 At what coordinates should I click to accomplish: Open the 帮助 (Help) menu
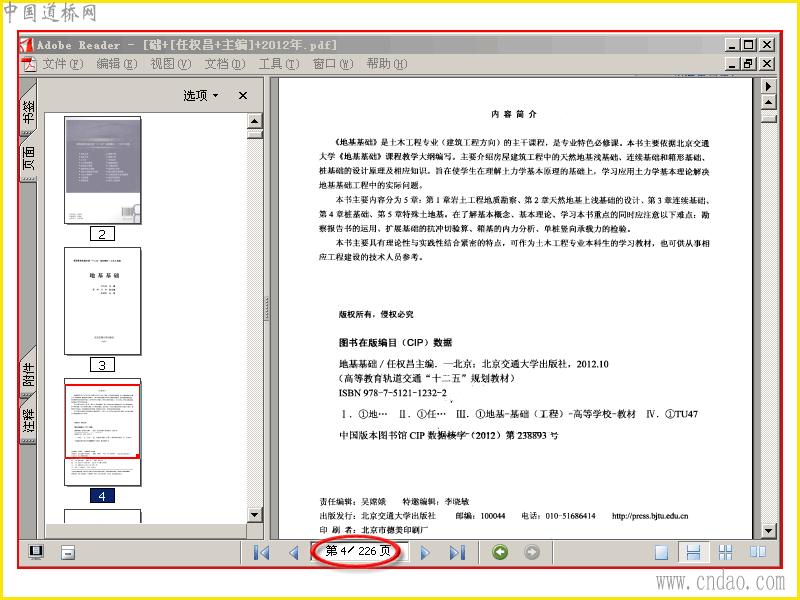point(387,64)
